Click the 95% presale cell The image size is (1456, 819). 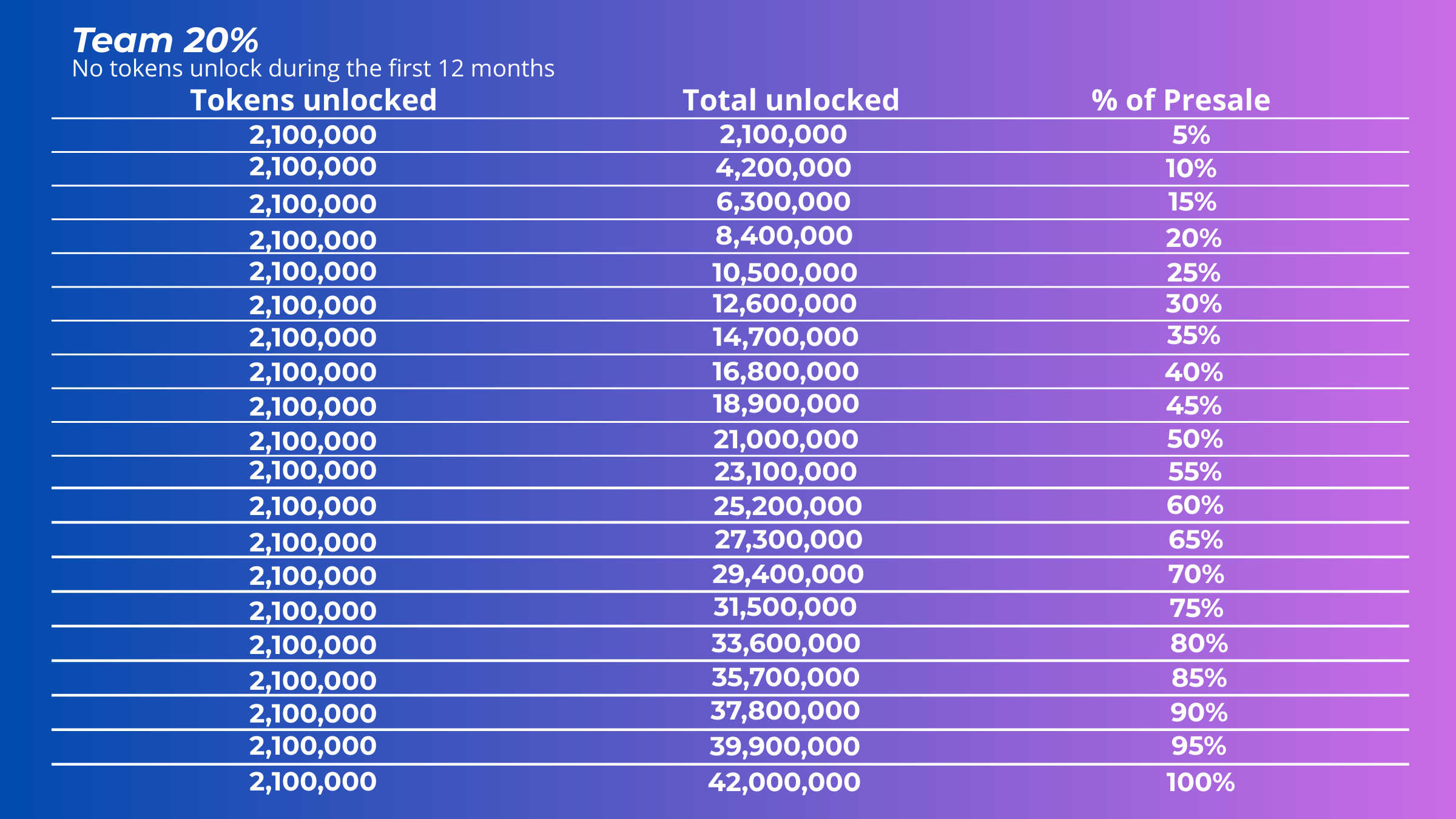pos(1199,746)
